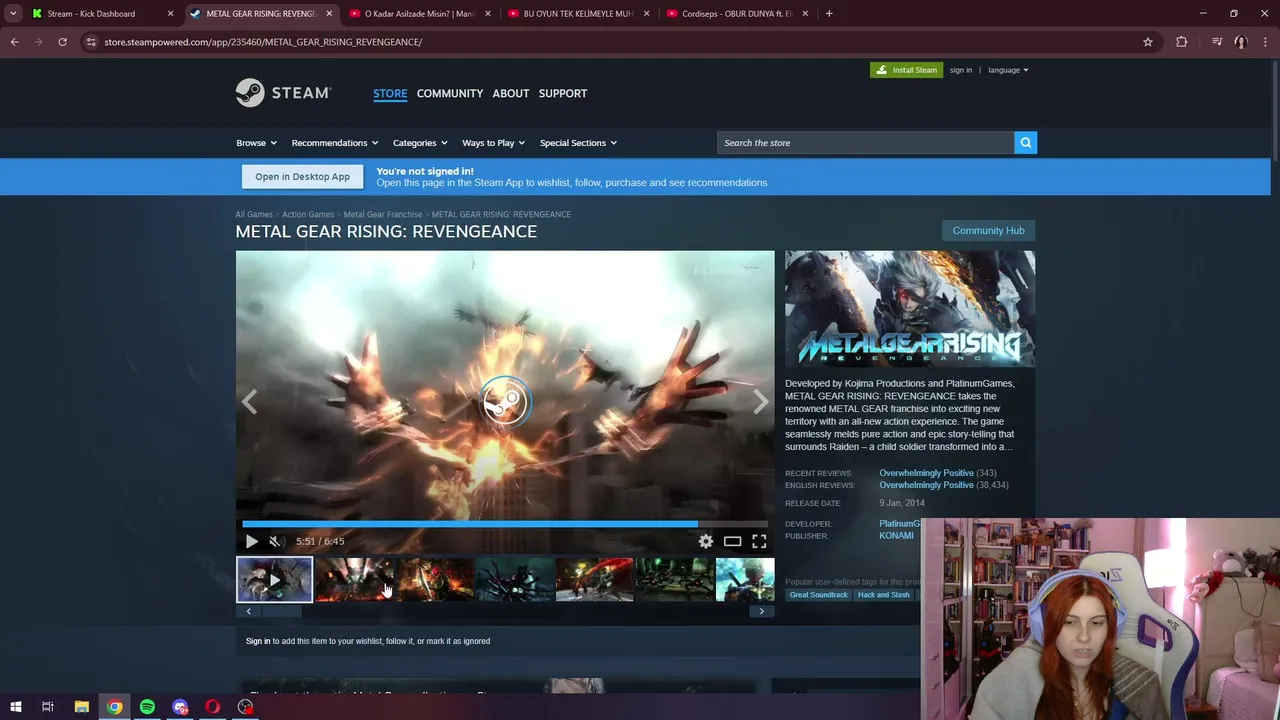Close the Stream - Kick Dashboard tab

(x=170, y=14)
